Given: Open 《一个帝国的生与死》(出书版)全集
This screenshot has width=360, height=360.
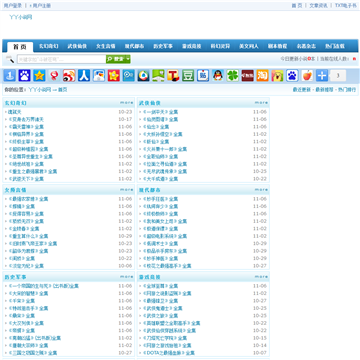Looking at the screenshot, I should (x=43, y=286).
